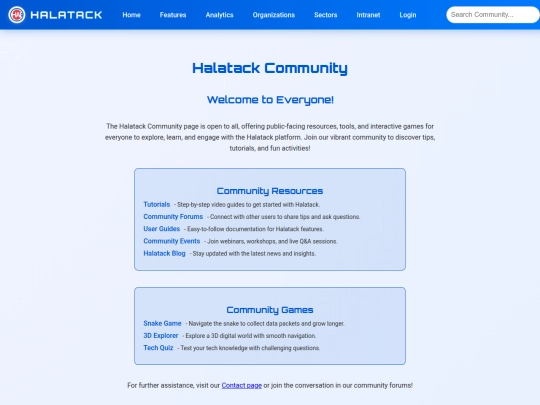Click the Login nav item
The image size is (540, 405).
(408, 15)
